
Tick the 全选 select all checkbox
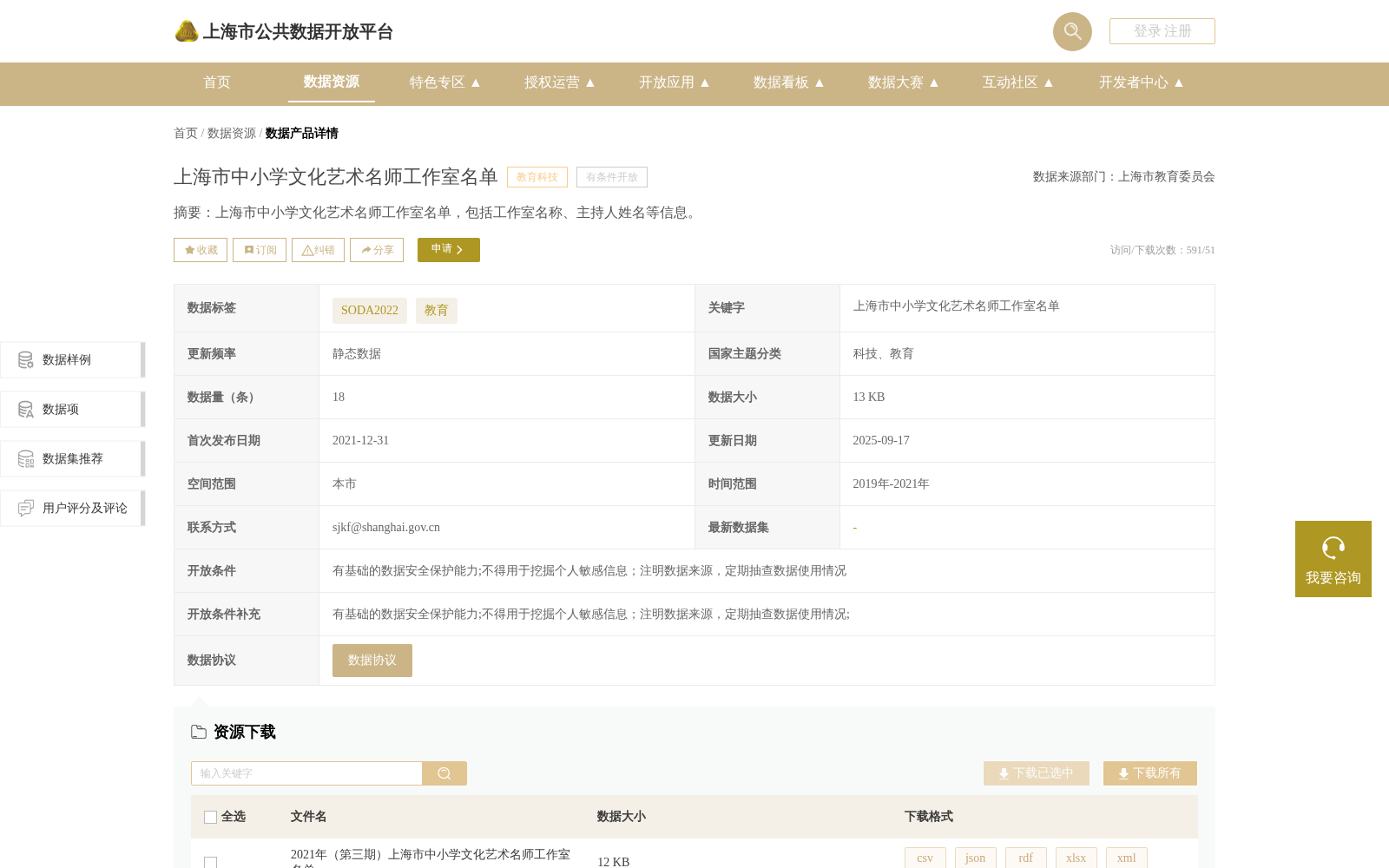210,817
